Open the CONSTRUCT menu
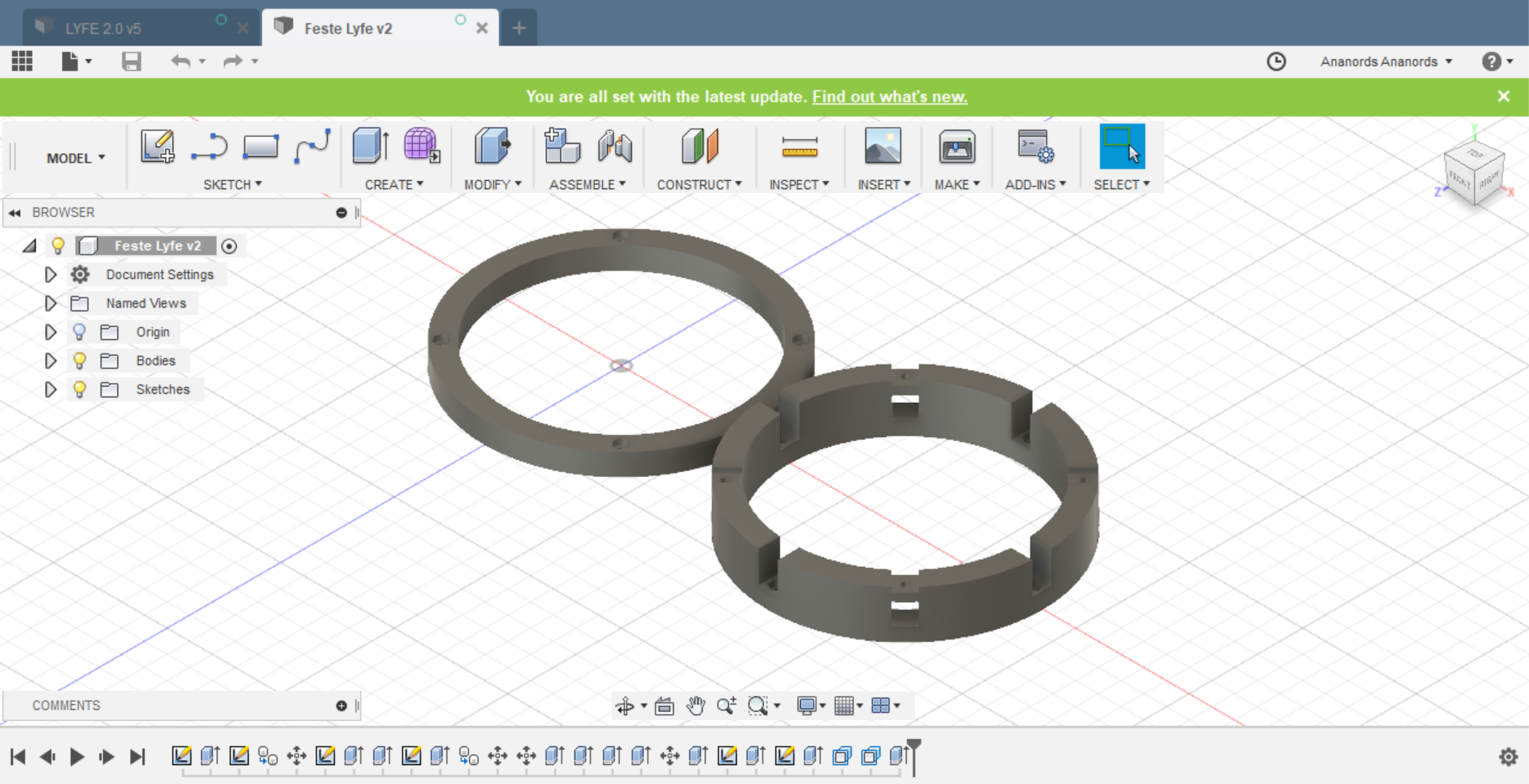The width and height of the screenshot is (1529, 784). (699, 184)
